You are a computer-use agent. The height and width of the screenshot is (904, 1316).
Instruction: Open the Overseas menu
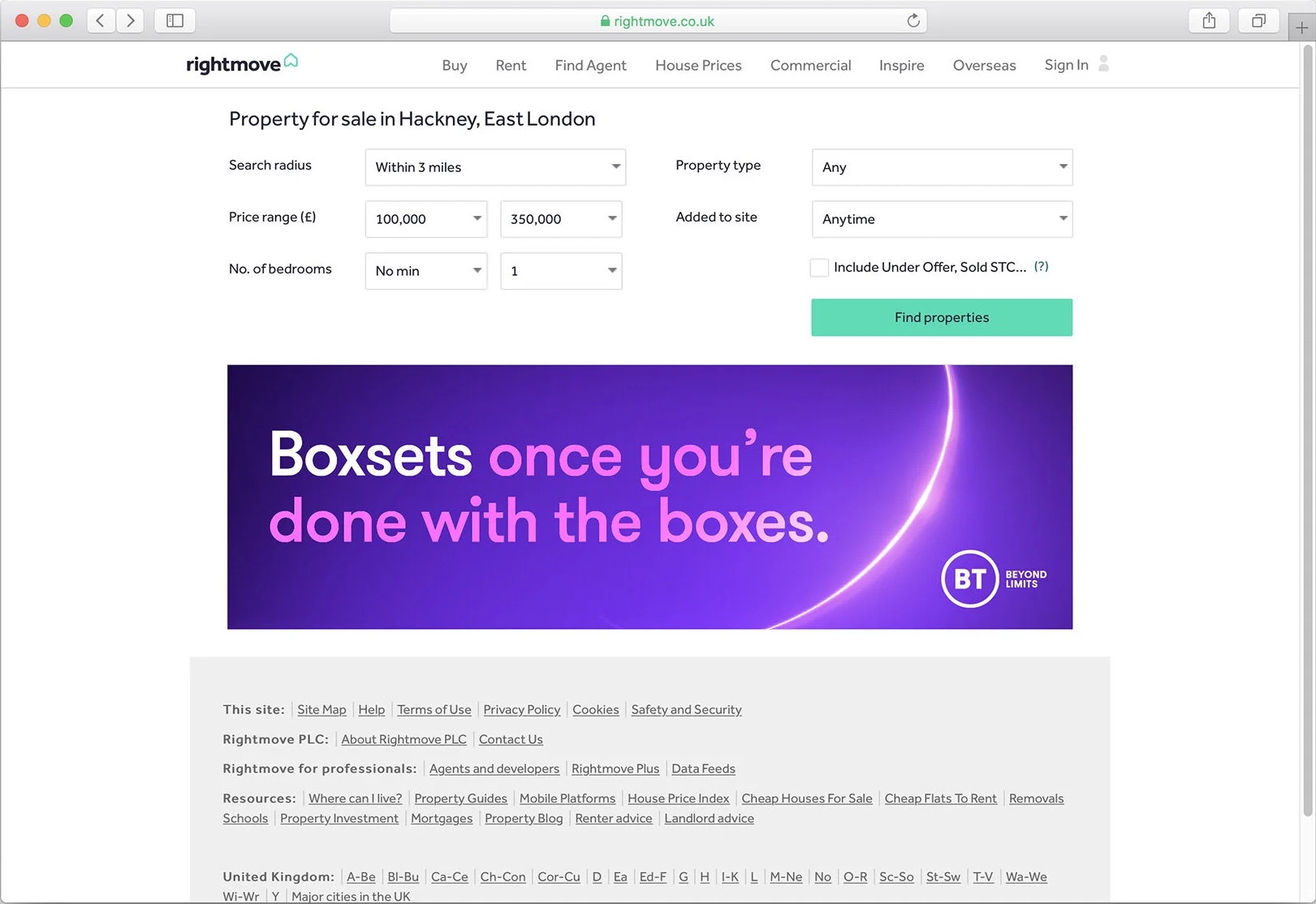point(984,65)
